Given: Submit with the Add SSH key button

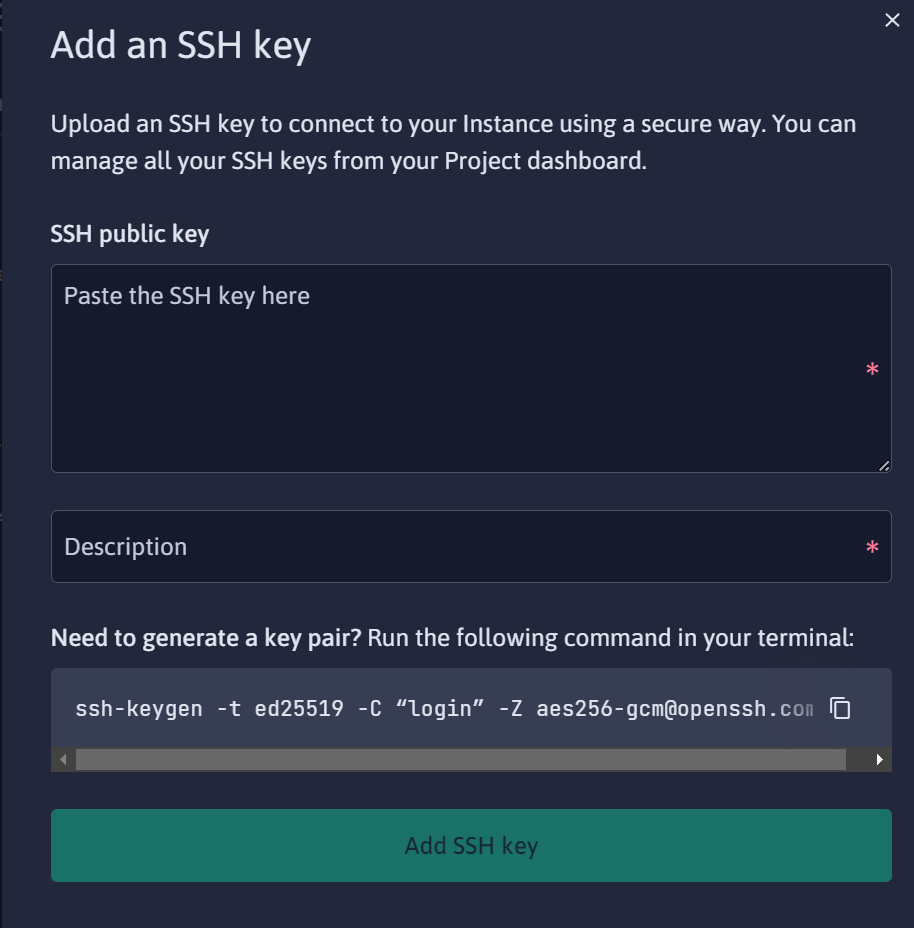Looking at the screenshot, I should tap(471, 845).
